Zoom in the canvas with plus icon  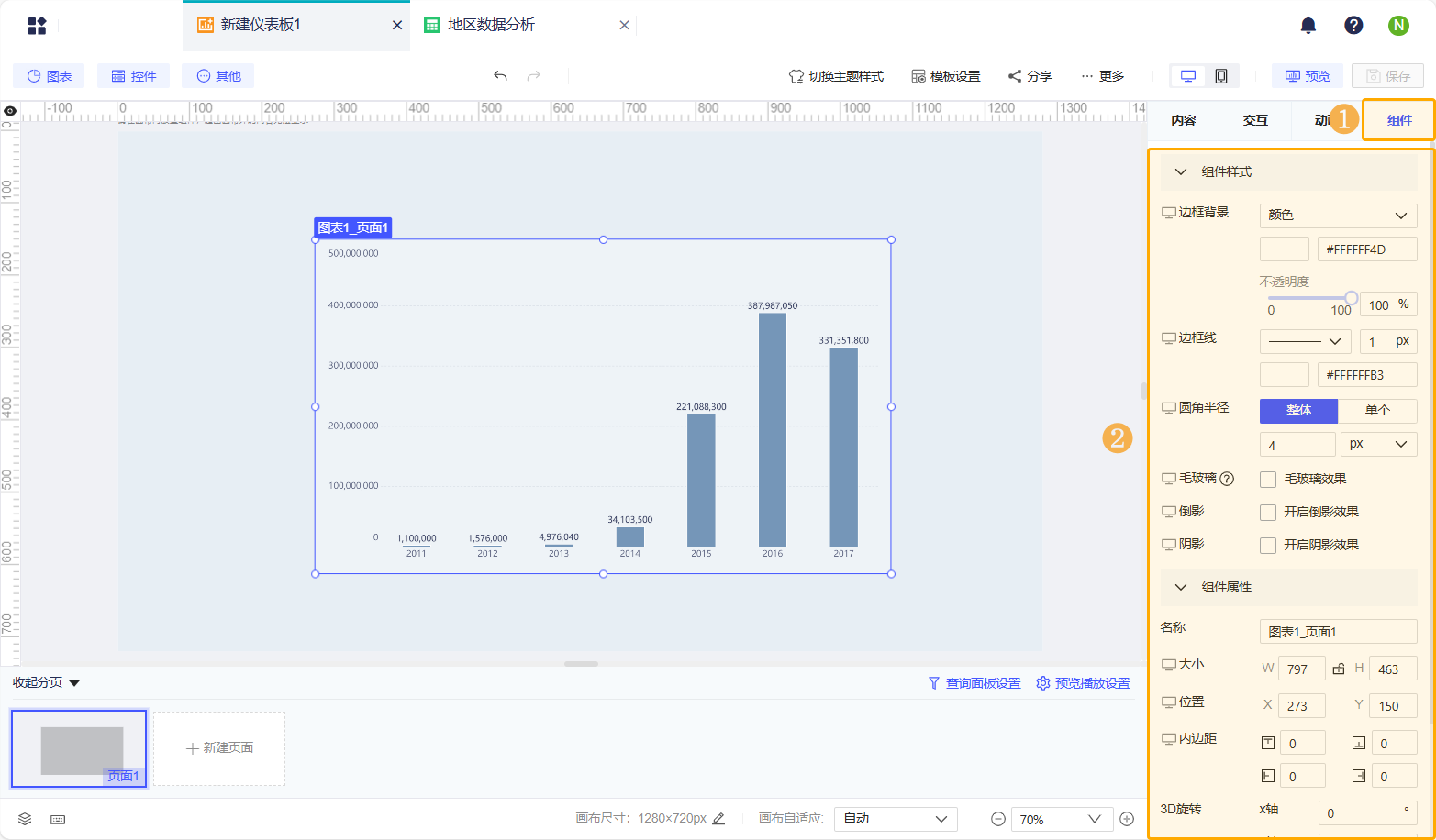1127,819
